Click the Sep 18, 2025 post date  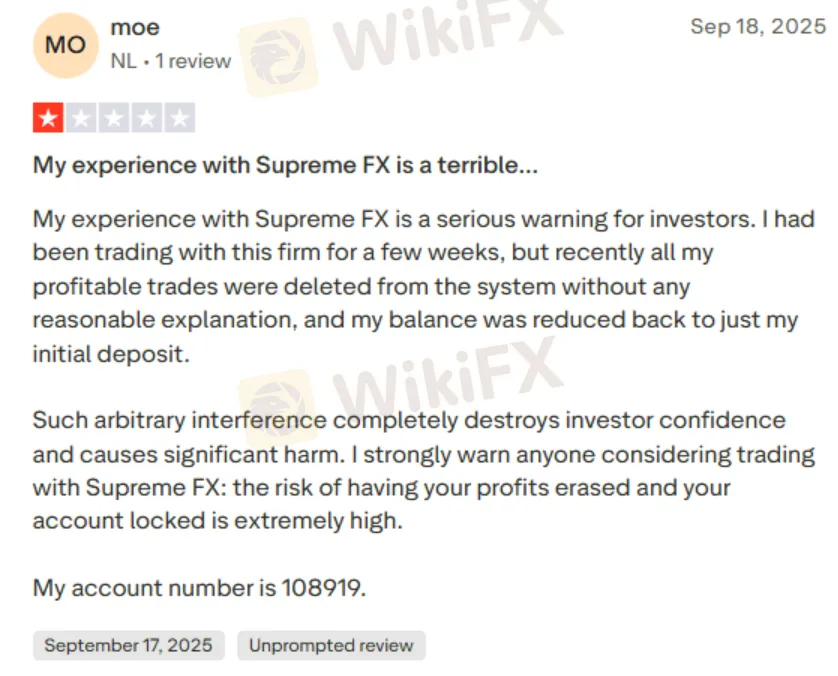click(757, 27)
